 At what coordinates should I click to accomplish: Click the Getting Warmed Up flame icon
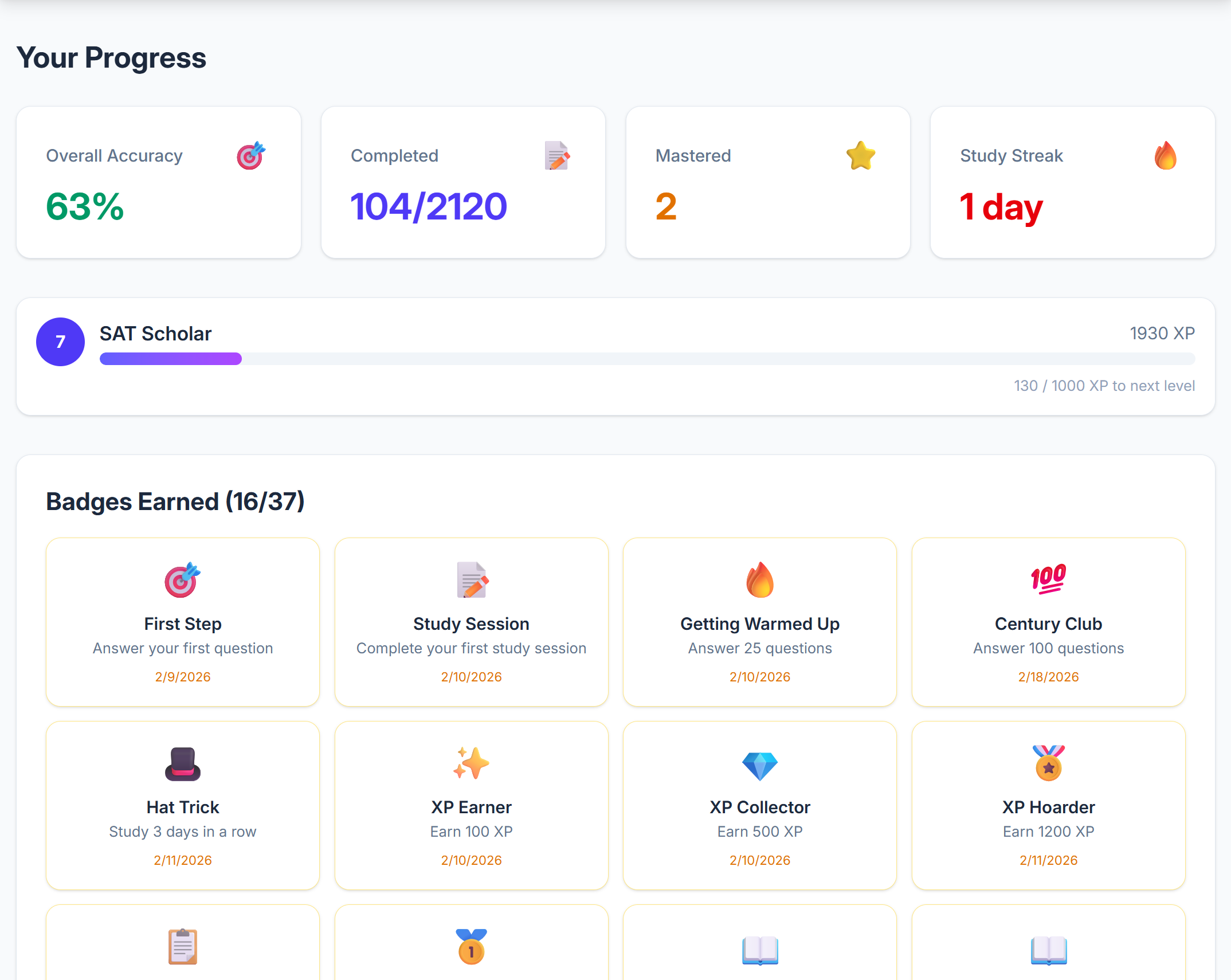(760, 579)
